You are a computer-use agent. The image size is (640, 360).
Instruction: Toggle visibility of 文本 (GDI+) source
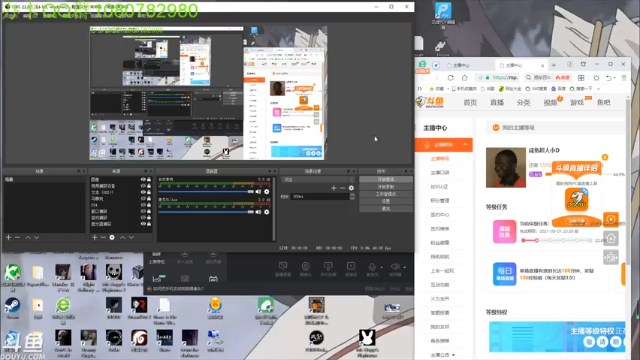tap(143, 192)
